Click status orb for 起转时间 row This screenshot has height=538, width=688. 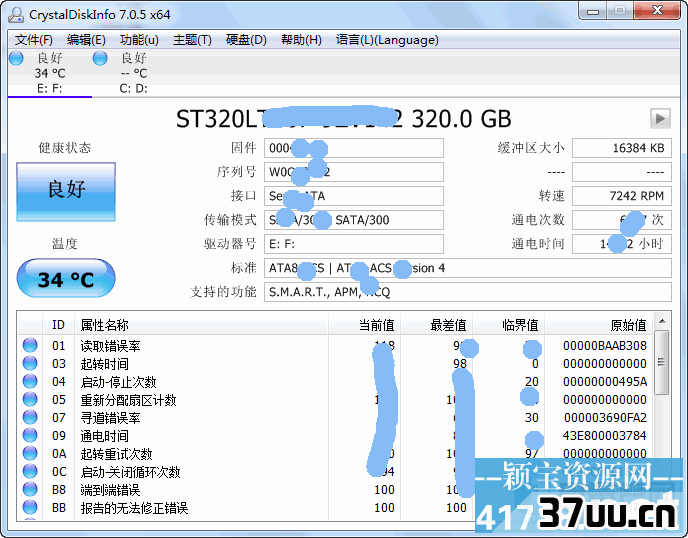[x=30, y=363]
